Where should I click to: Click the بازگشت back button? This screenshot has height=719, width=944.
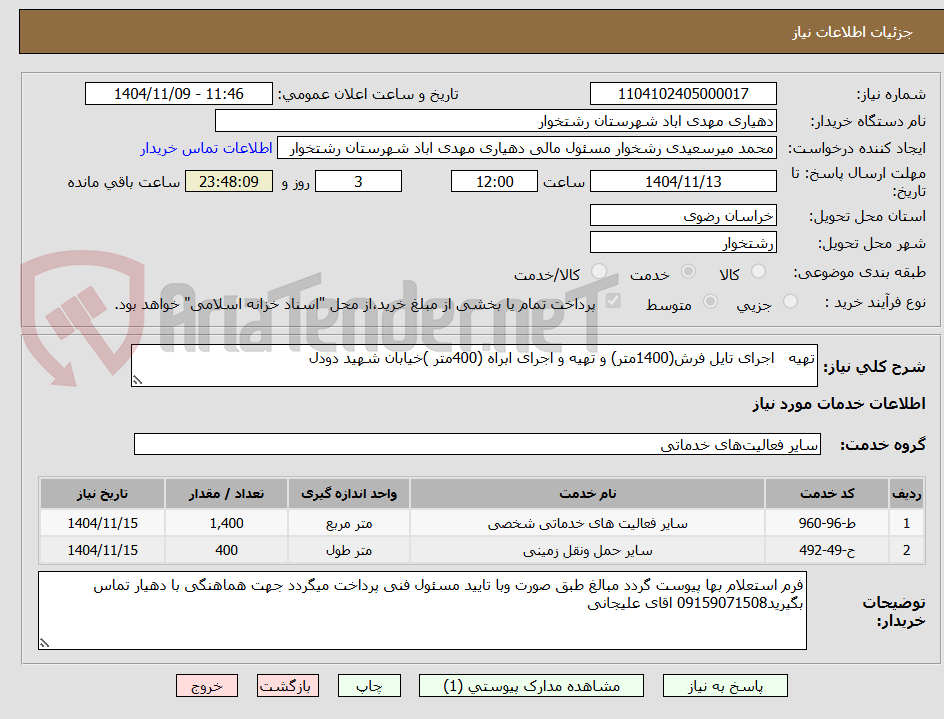288,686
